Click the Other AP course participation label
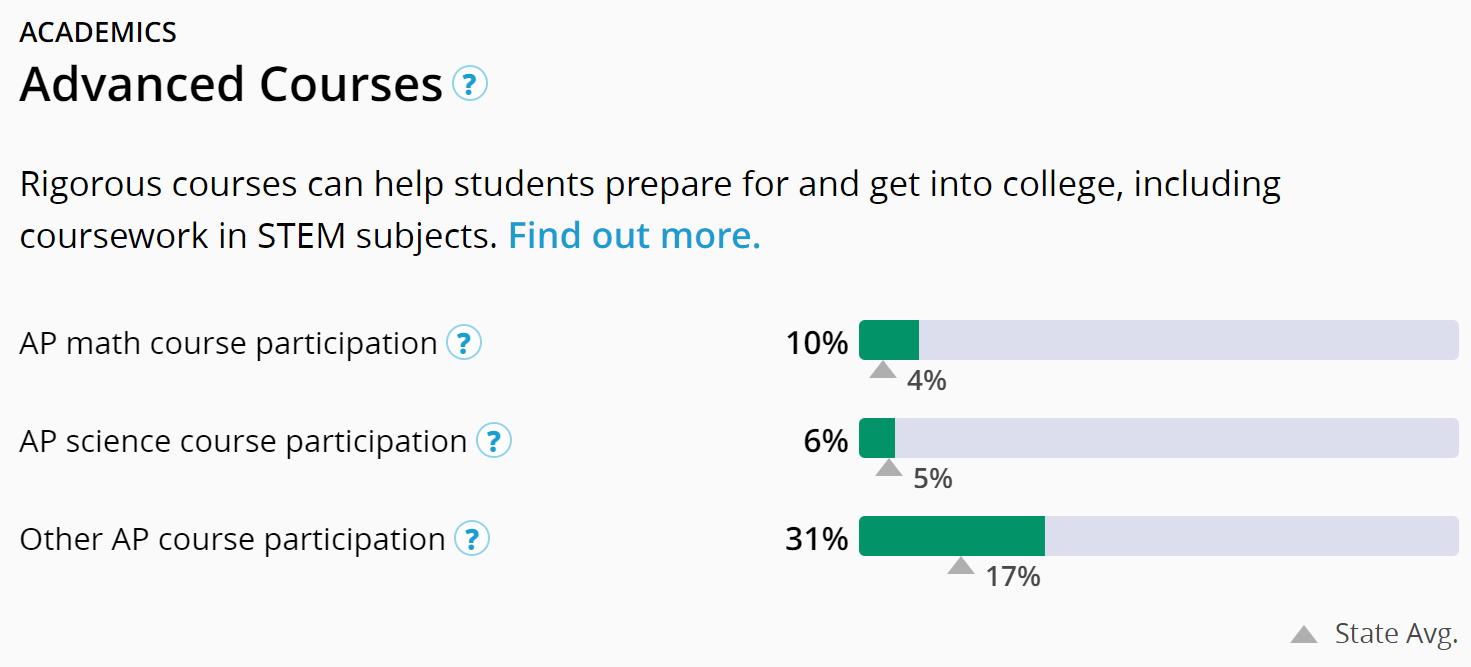 click(232, 539)
